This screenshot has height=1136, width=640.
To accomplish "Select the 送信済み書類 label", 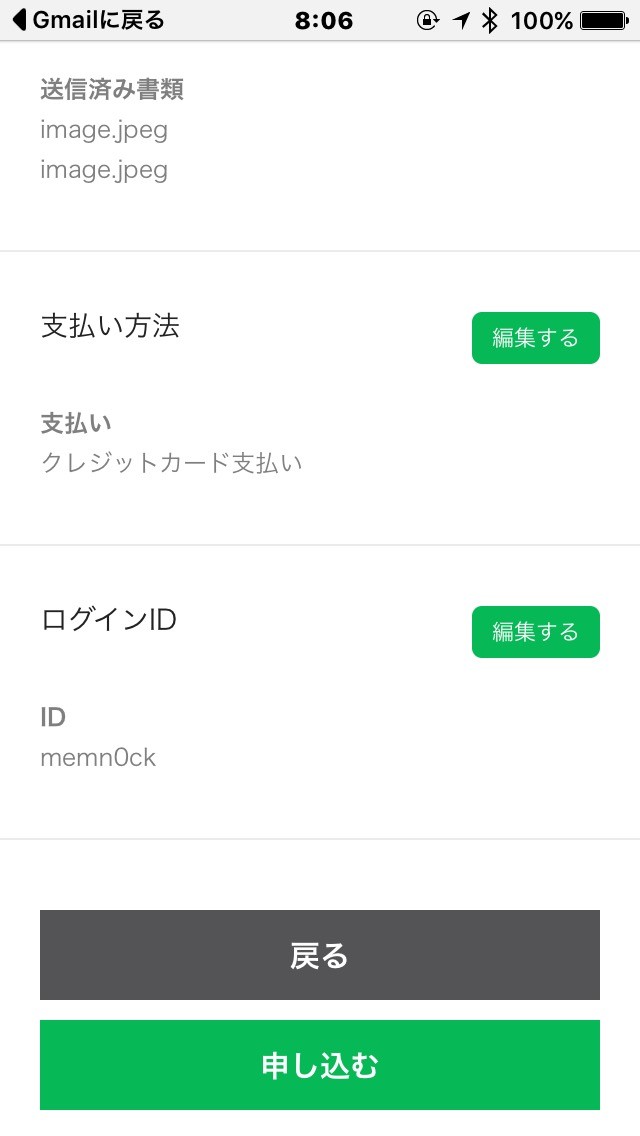I will pyautogui.click(x=112, y=90).
